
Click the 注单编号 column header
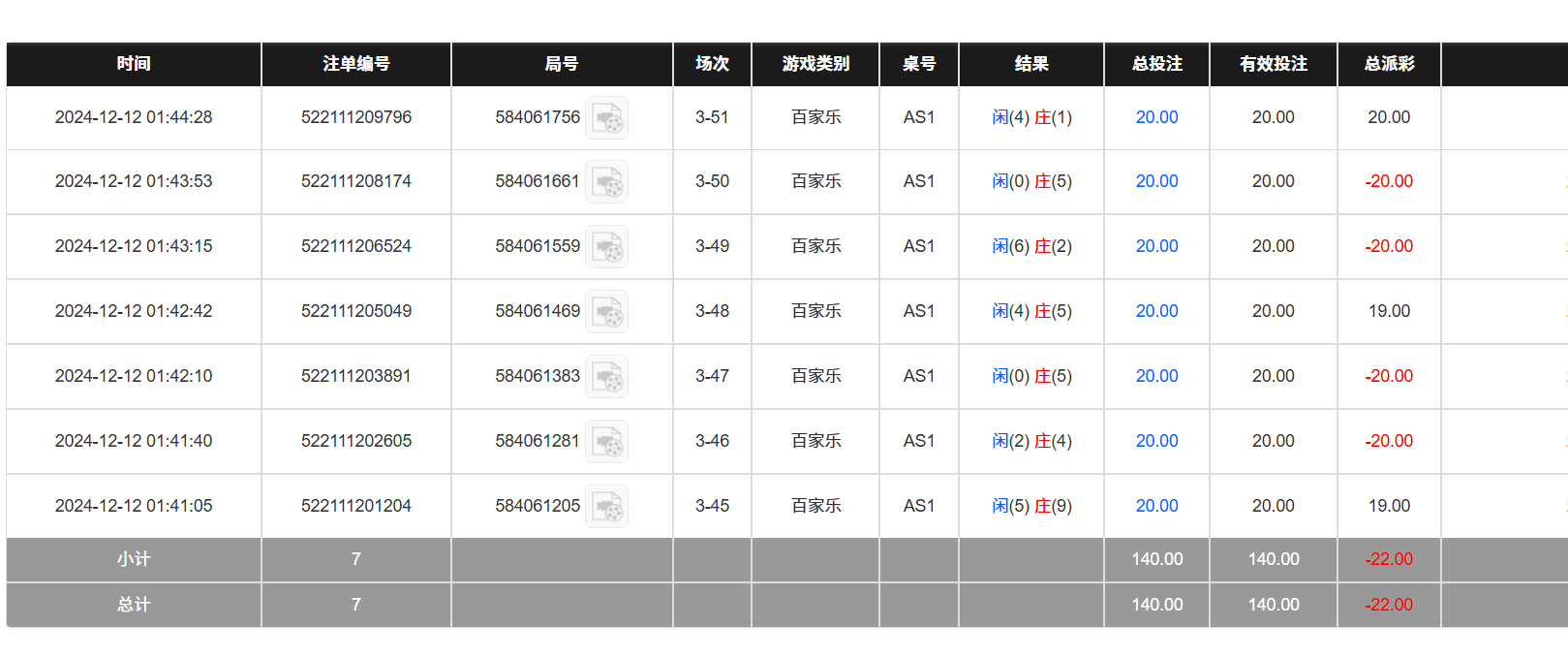click(356, 64)
